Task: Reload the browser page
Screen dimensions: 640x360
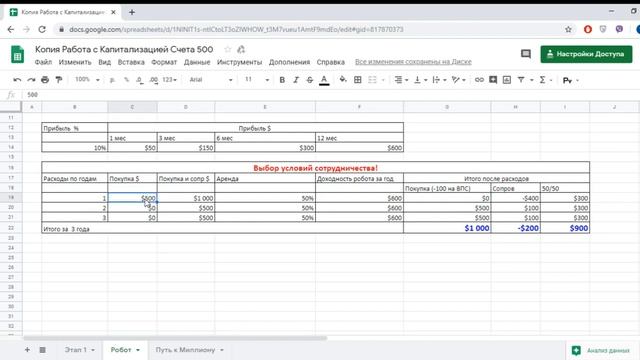Action: point(42,29)
